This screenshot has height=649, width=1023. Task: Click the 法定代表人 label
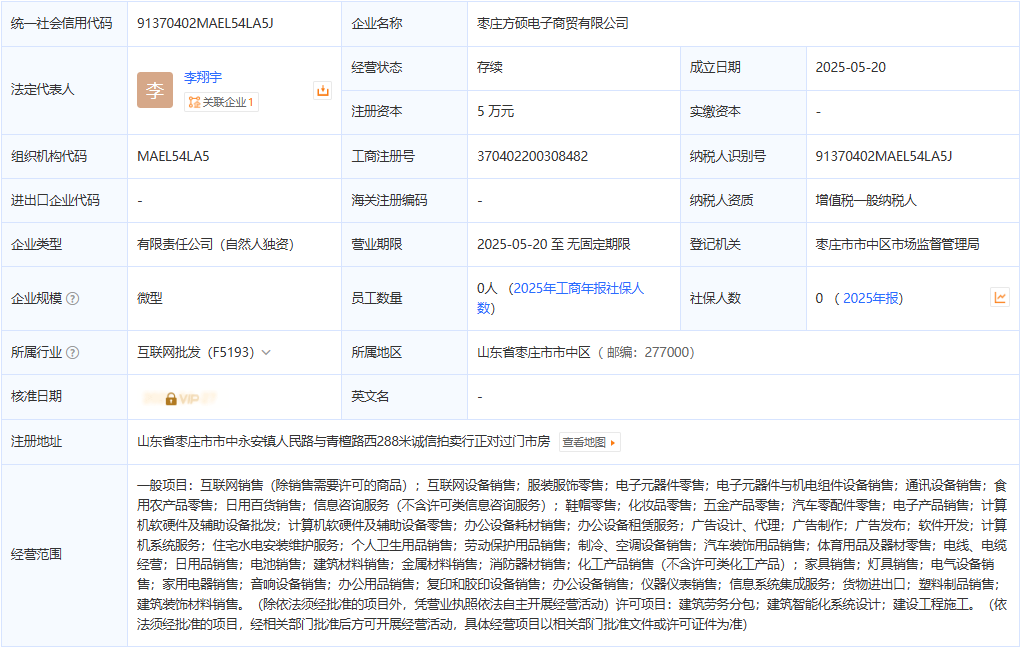tap(42, 90)
